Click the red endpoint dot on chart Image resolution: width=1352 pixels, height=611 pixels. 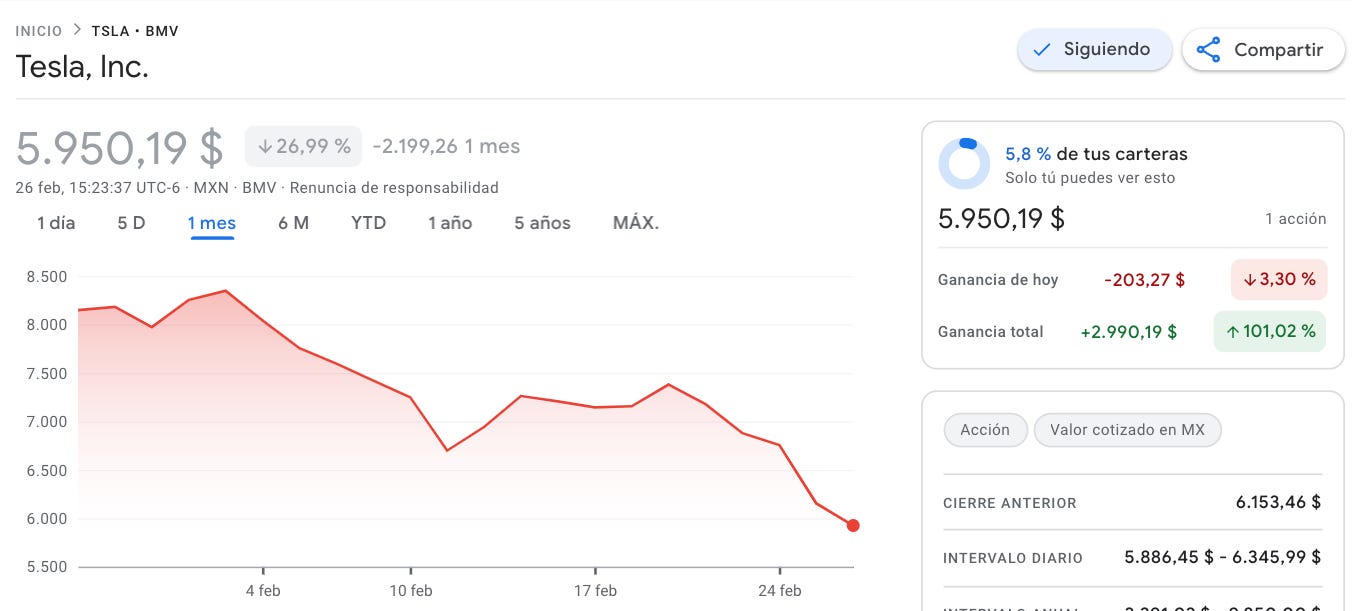pyautogui.click(x=852, y=526)
